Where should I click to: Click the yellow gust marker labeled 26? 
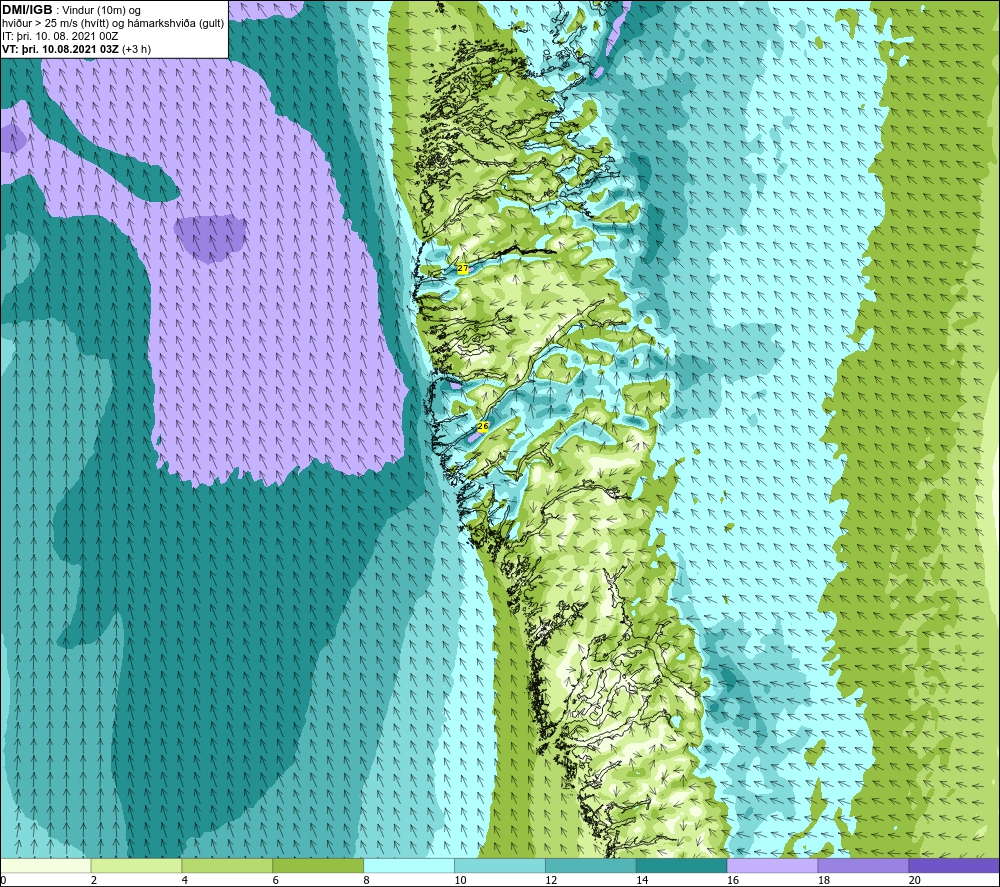tap(483, 426)
